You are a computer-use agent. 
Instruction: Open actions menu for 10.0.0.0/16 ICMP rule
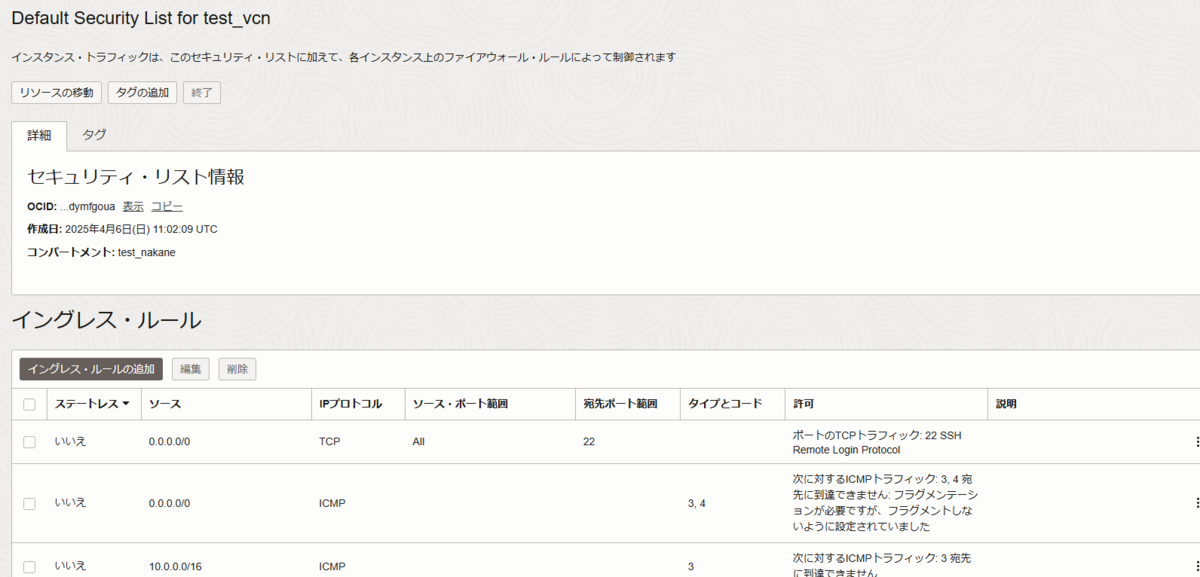pos(1196,566)
